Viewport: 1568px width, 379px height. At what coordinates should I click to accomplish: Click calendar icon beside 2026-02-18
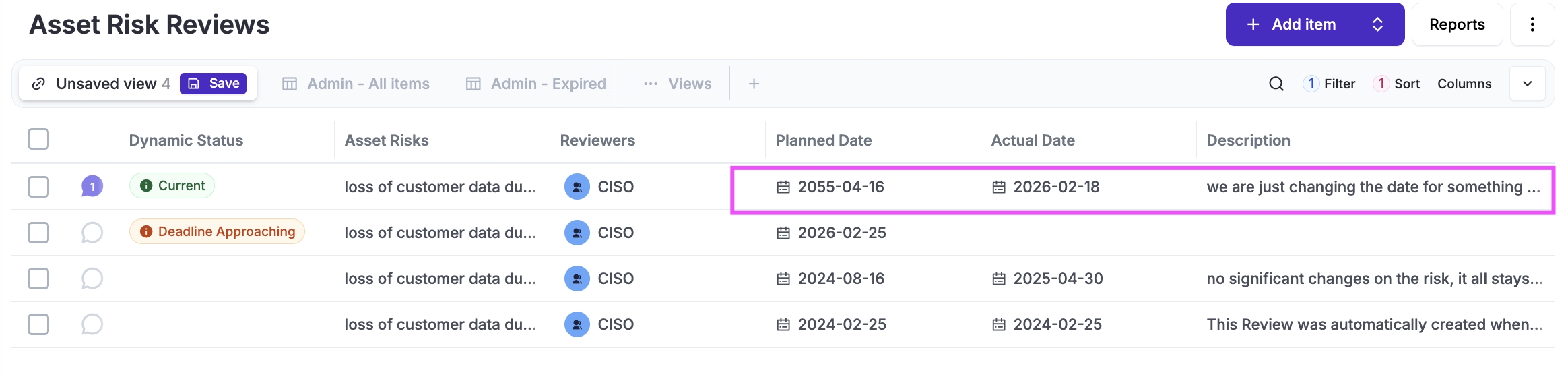click(x=999, y=187)
